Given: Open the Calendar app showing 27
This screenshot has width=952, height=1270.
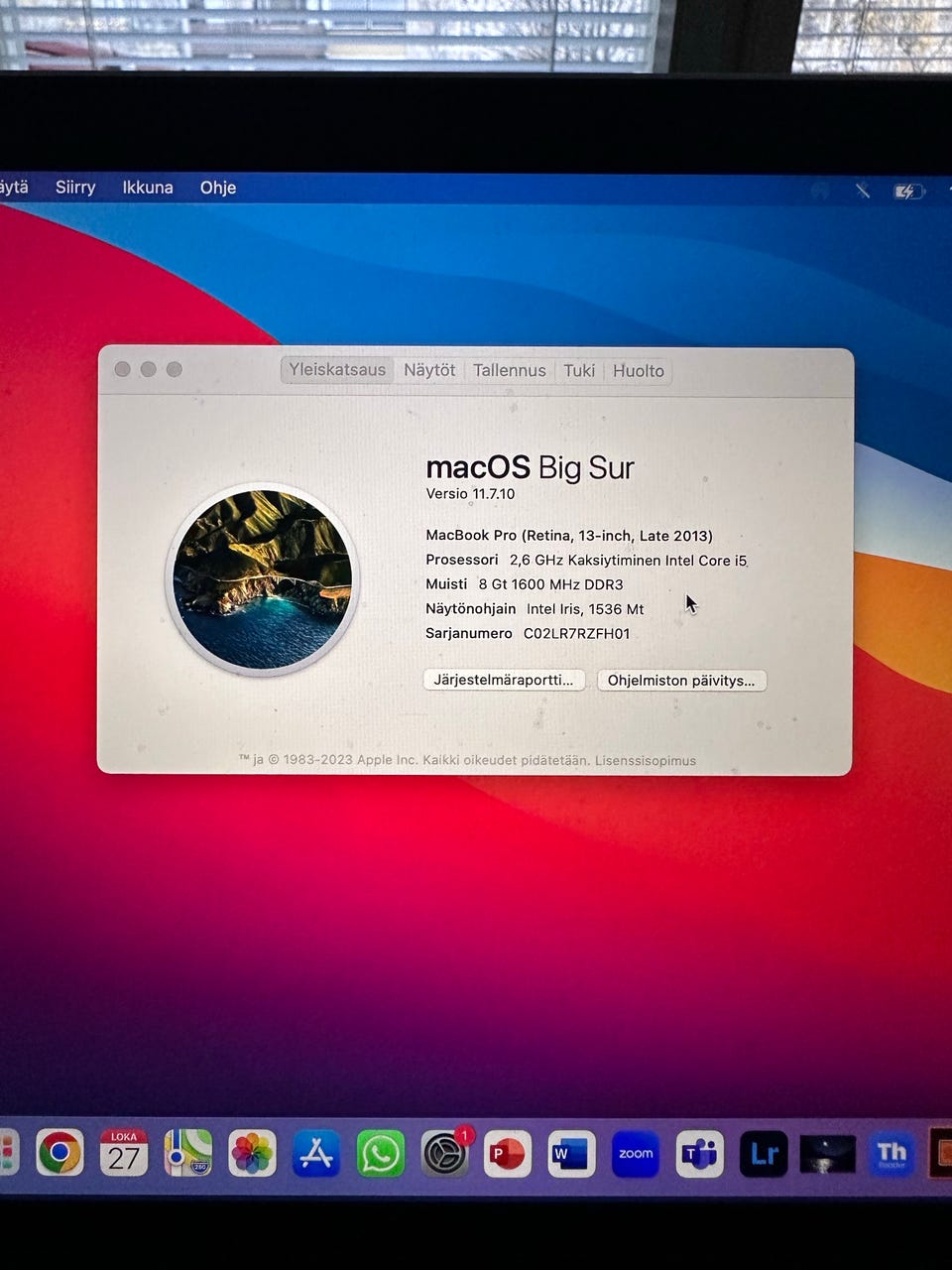Looking at the screenshot, I should (x=124, y=1153).
